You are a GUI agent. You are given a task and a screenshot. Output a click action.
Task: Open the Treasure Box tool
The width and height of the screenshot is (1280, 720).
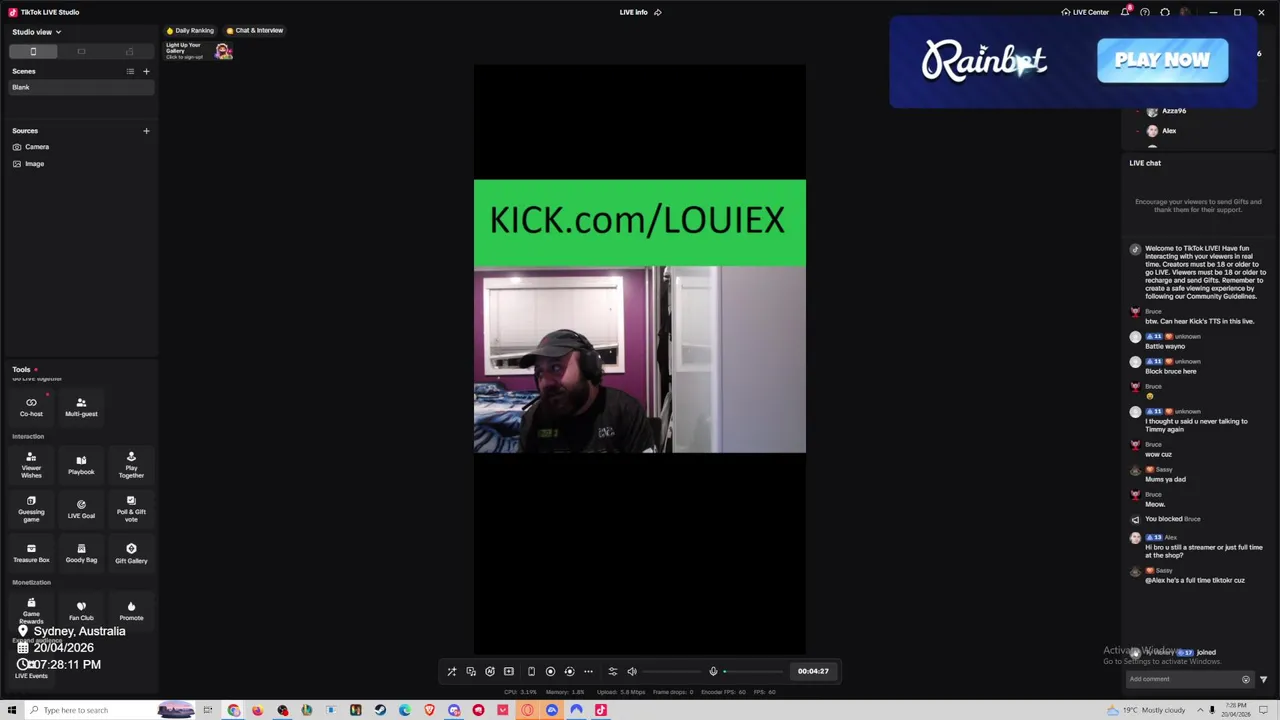click(31, 553)
